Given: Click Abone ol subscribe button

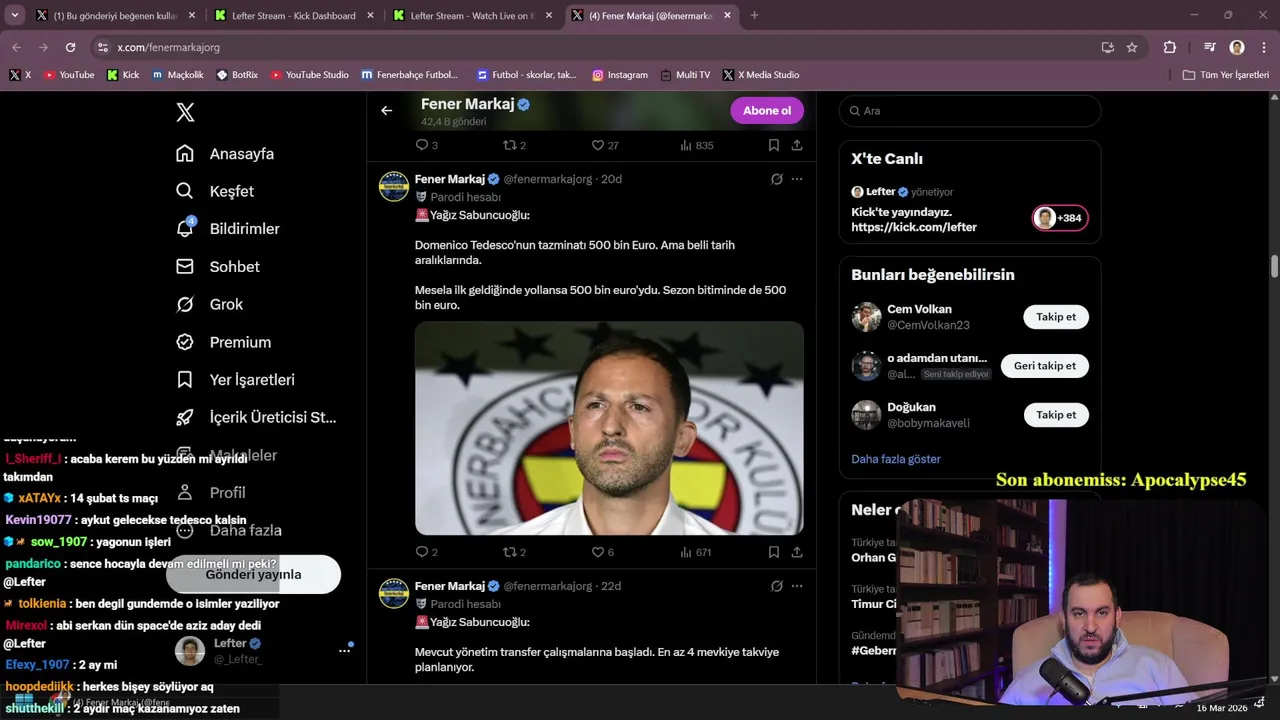Looking at the screenshot, I should point(767,111).
